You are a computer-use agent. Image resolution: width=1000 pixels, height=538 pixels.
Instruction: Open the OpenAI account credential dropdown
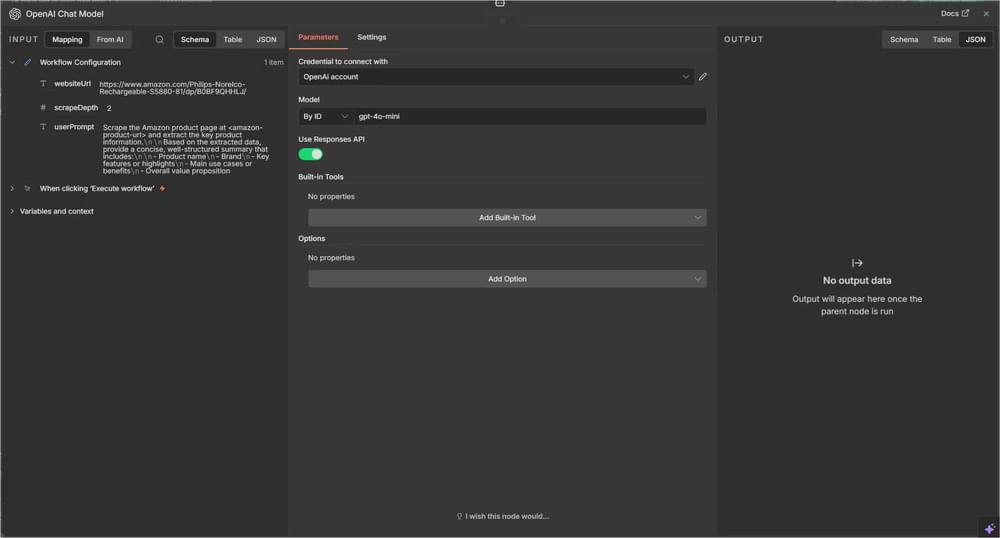click(x=495, y=77)
